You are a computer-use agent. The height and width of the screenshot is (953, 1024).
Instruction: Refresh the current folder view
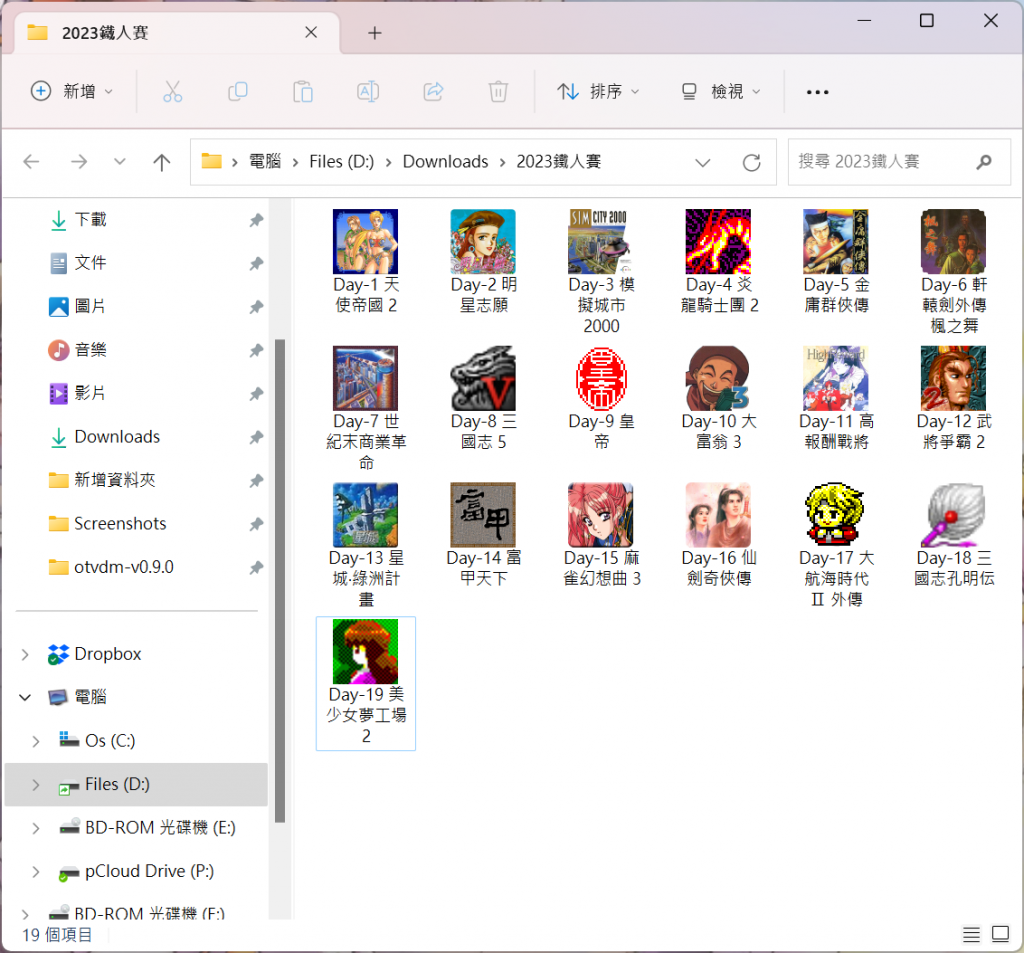click(752, 162)
